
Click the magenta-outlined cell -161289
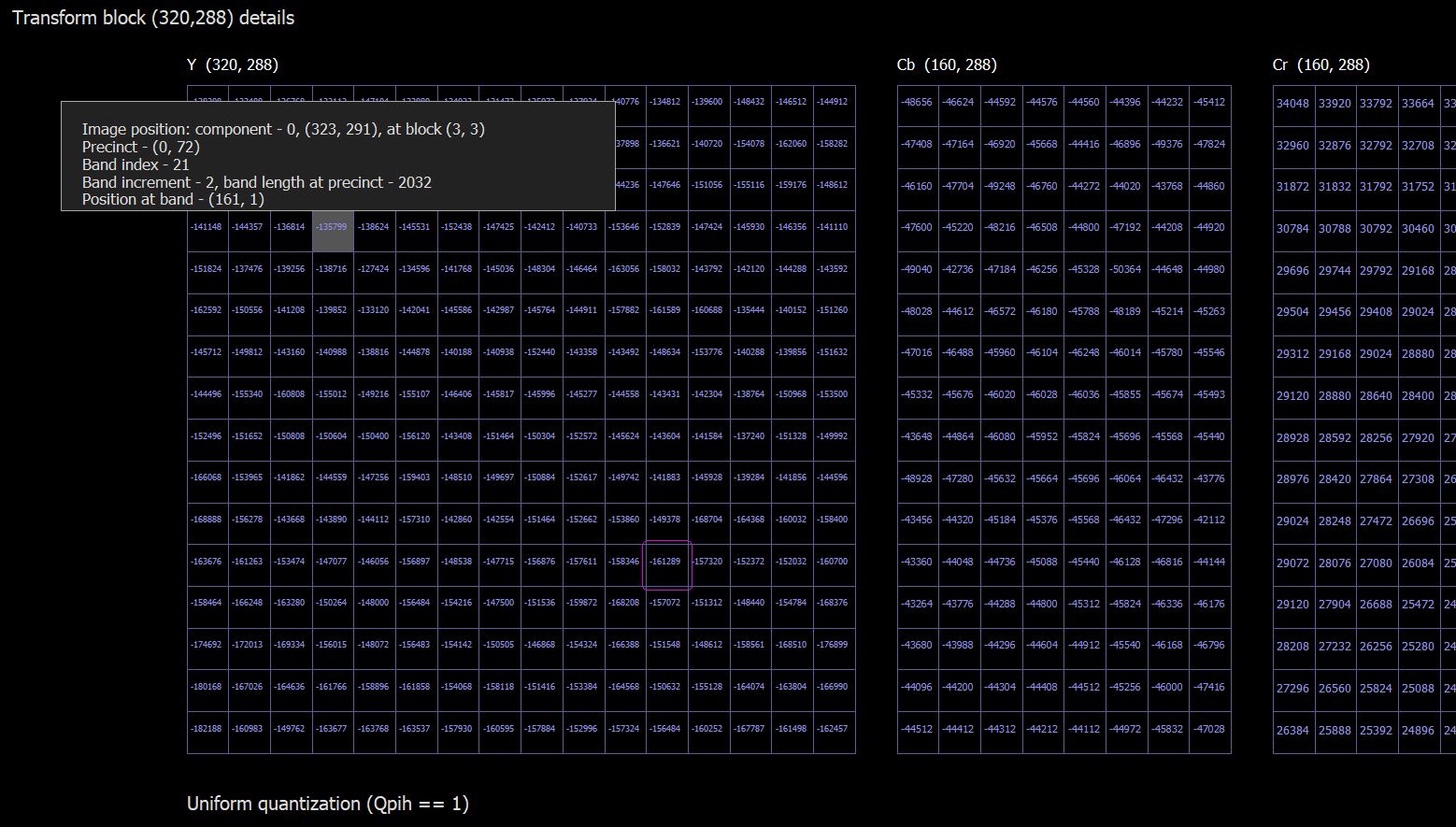[666, 562]
